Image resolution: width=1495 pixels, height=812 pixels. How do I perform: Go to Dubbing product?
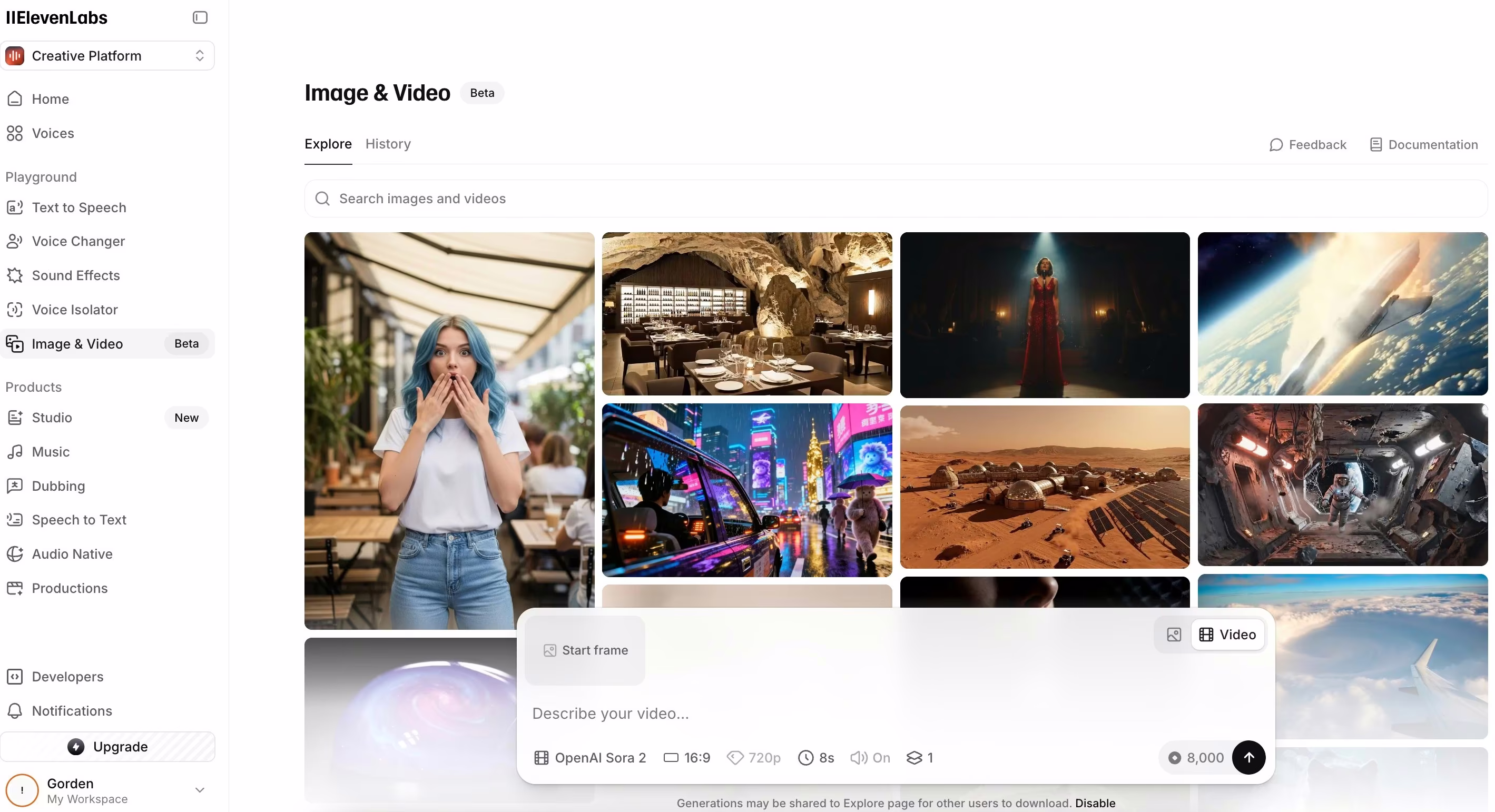[58, 486]
